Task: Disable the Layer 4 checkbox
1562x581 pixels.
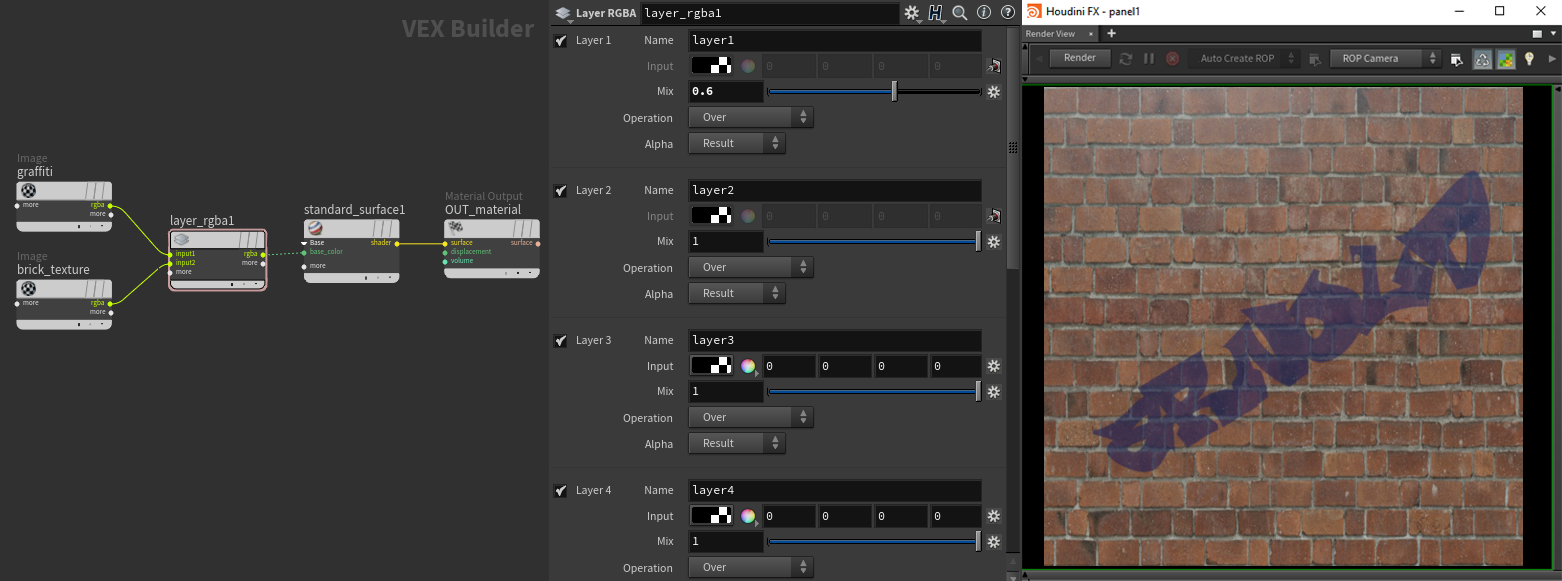Action: (561, 491)
